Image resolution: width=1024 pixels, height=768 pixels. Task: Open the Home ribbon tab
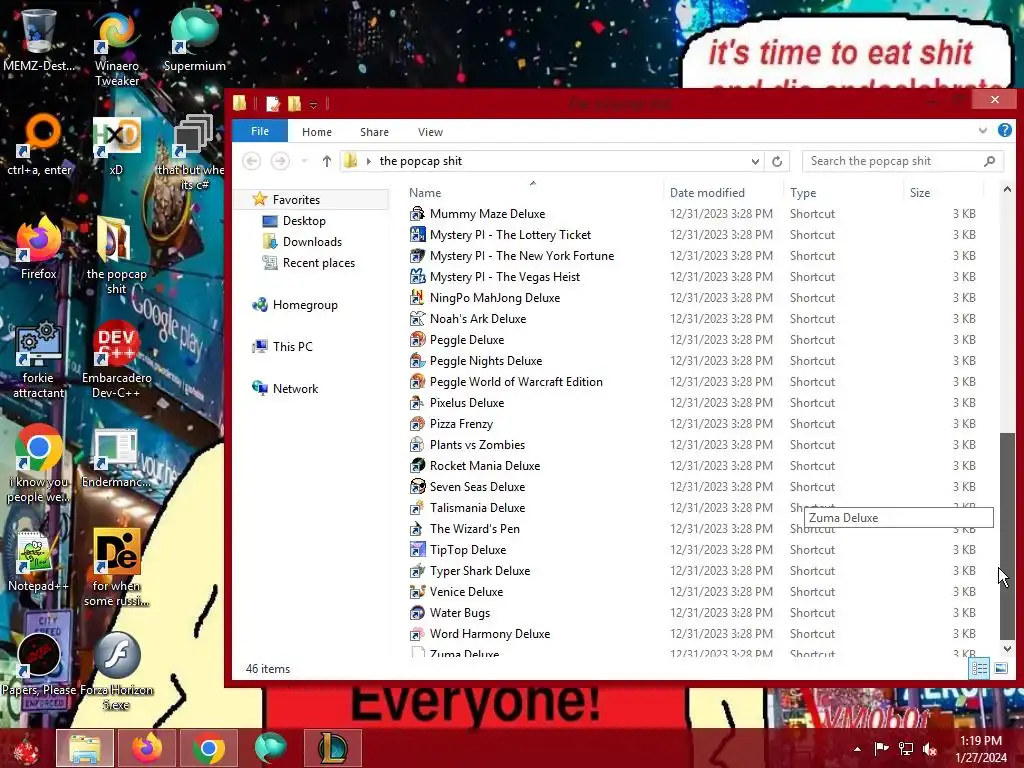[317, 132]
